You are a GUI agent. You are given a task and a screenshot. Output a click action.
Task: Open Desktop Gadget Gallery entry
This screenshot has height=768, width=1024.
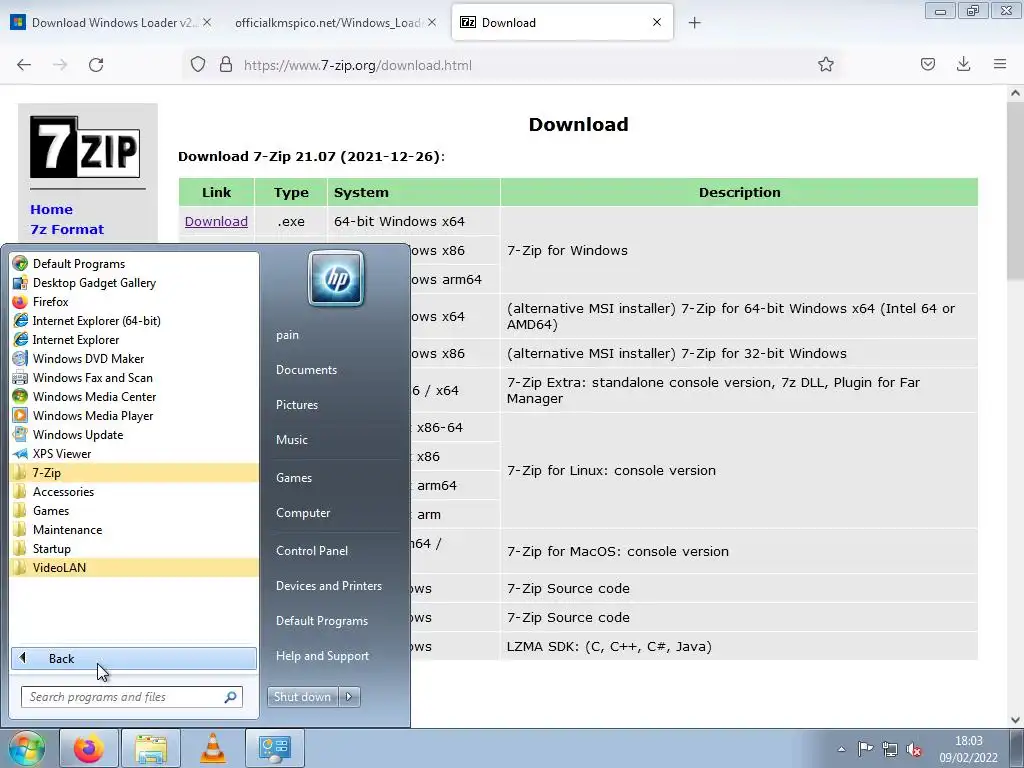(x=134, y=283)
